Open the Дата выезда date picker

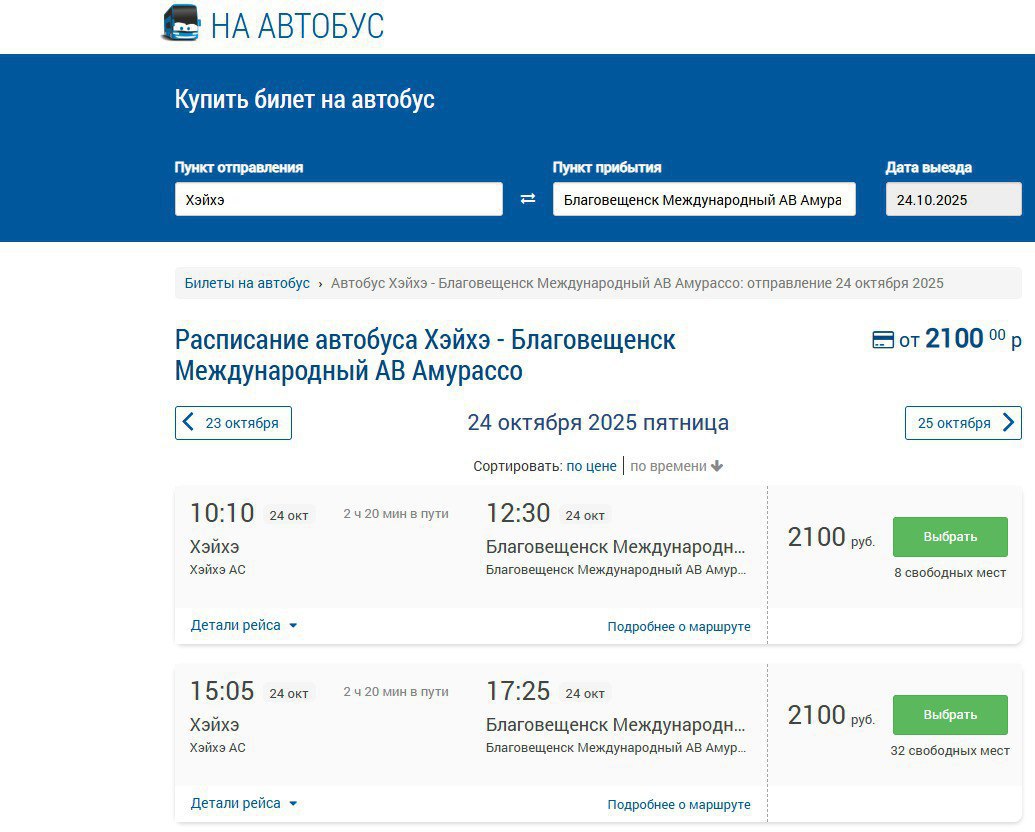point(953,199)
